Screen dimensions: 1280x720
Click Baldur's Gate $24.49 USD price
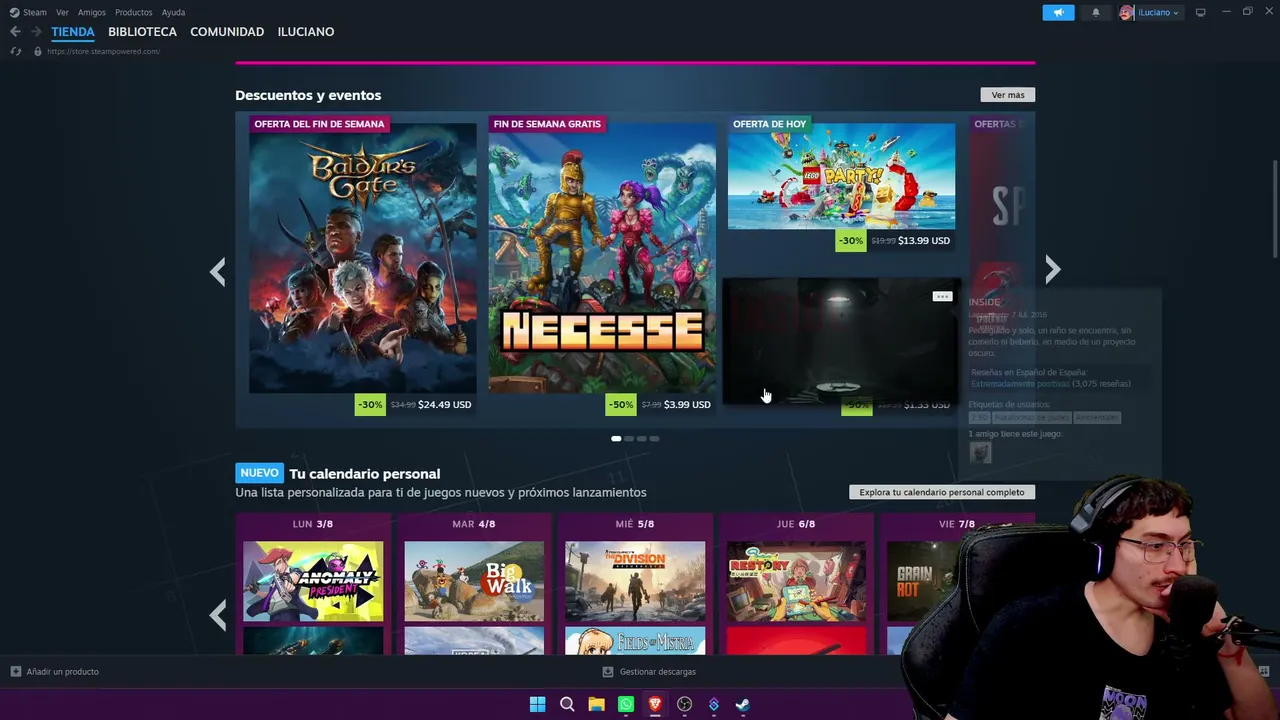click(x=444, y=405)
